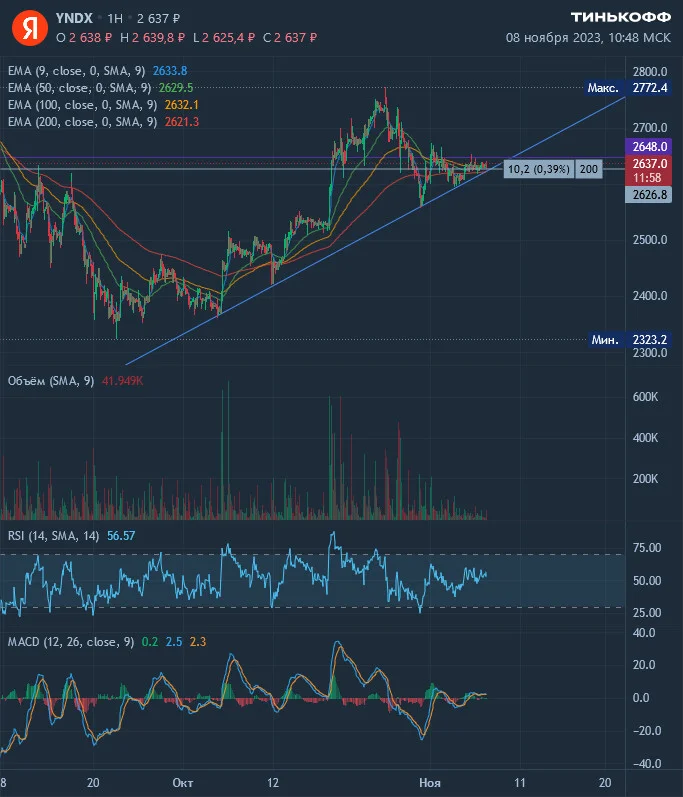
Task: Click the 200 measurement label box
Action: point(588,169)
